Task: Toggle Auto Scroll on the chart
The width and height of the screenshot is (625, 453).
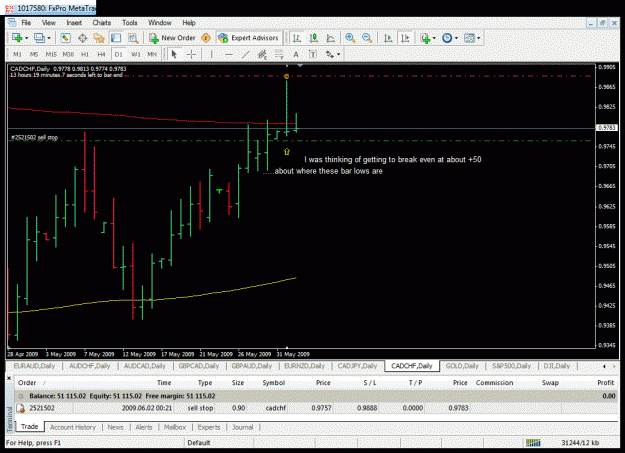Action: [x=388, y=38]
